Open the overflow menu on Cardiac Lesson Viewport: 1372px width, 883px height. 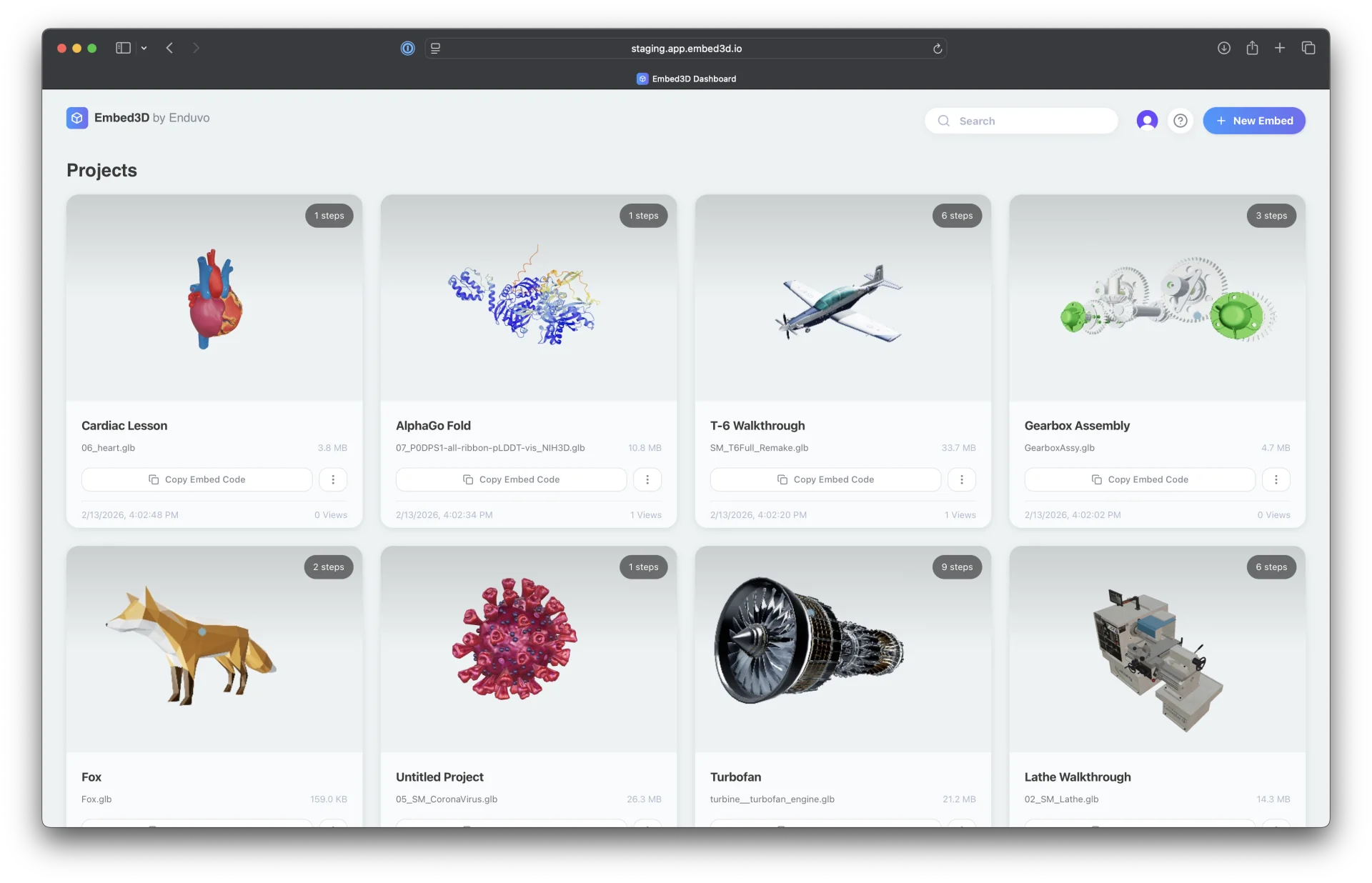[333, 479]
